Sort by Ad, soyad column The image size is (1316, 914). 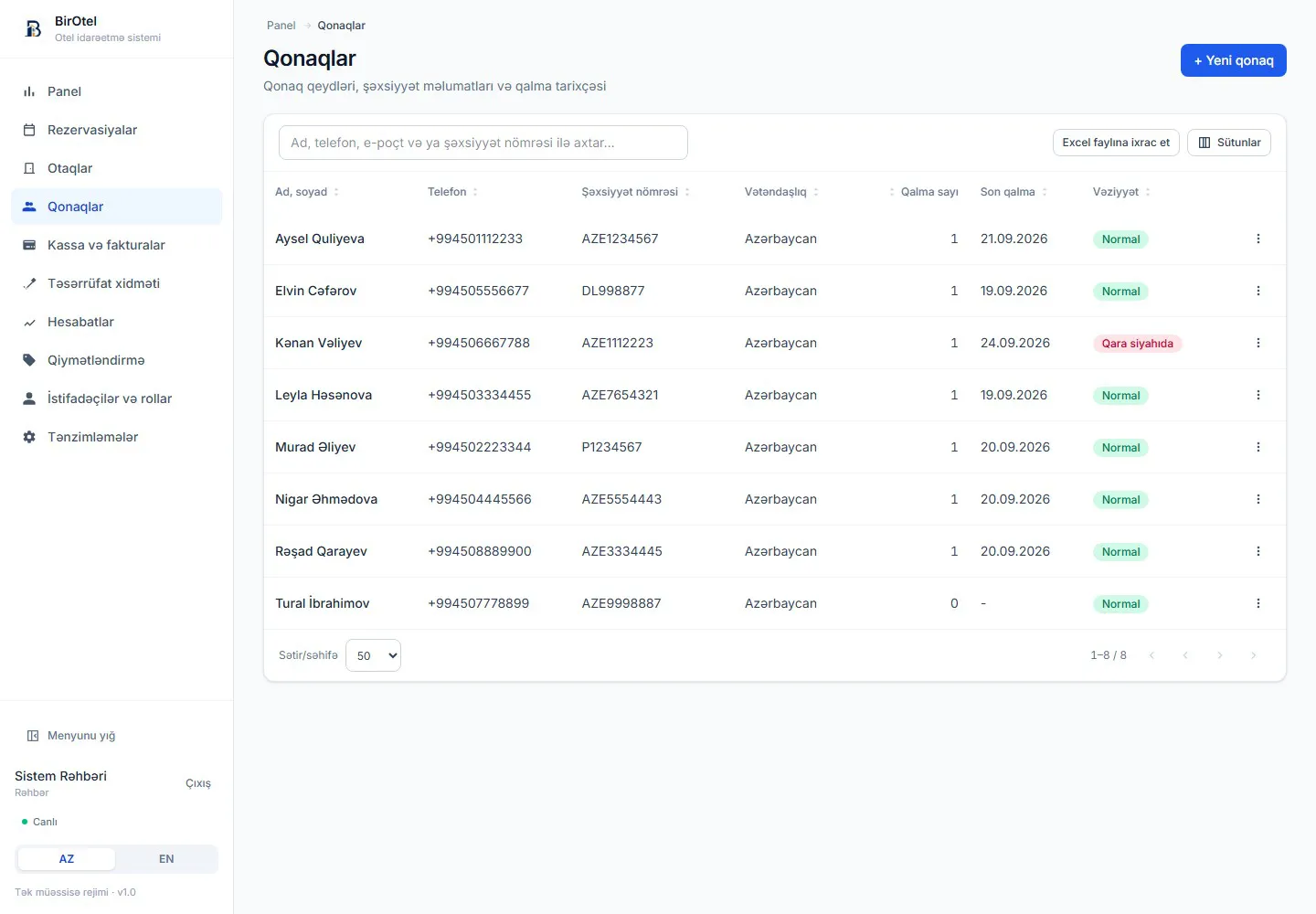coord(307,192)
